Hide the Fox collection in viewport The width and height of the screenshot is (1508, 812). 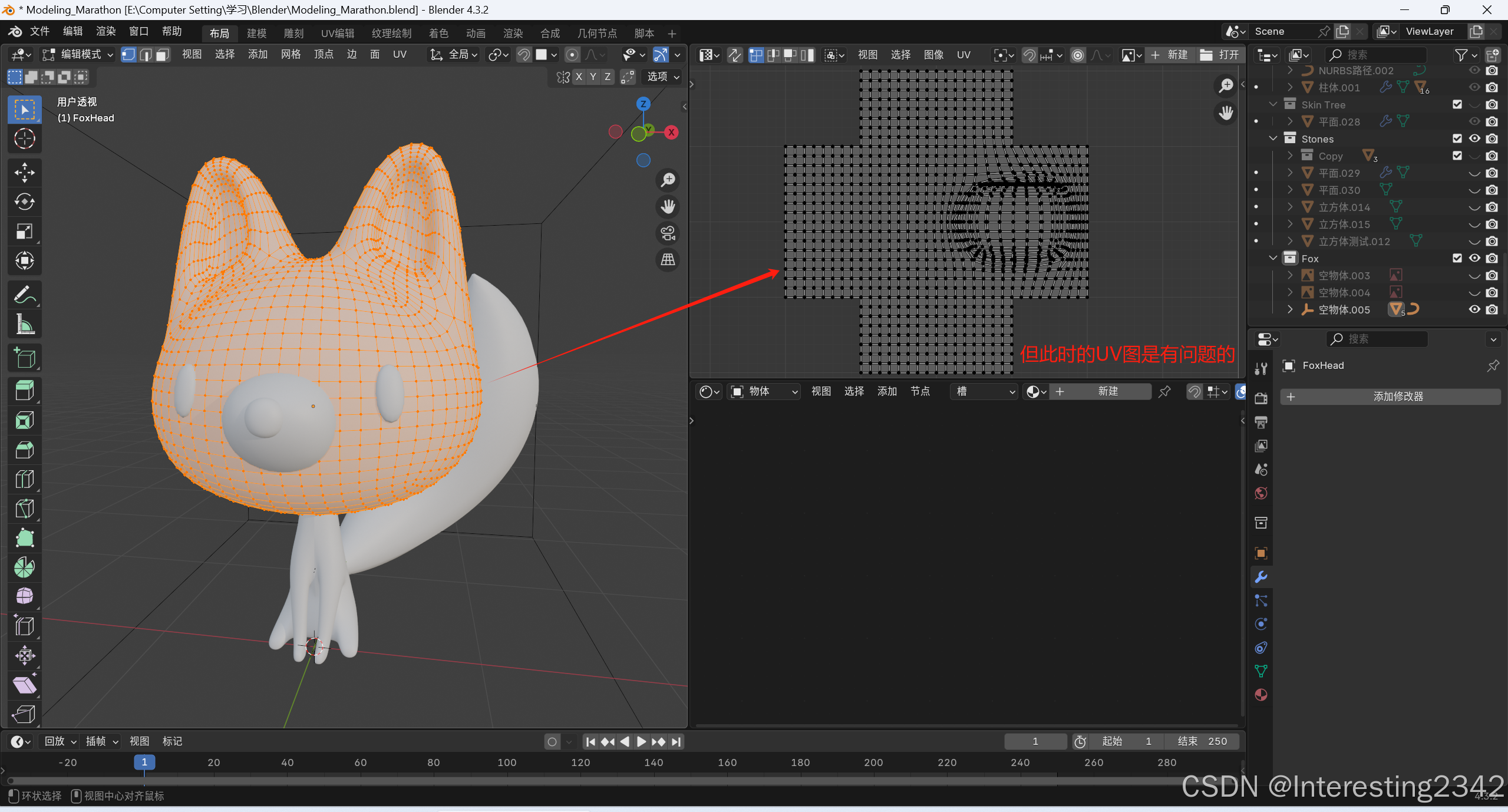coord(1474,258)
